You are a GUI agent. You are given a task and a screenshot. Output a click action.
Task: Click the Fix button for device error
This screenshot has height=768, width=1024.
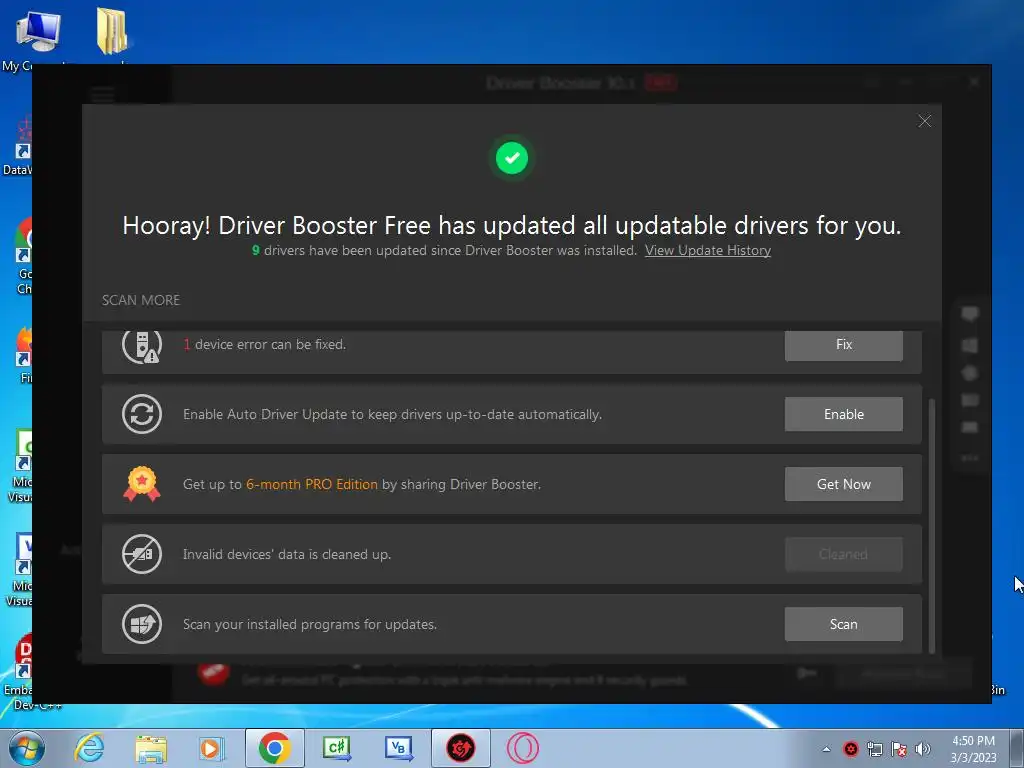[843, 345]
